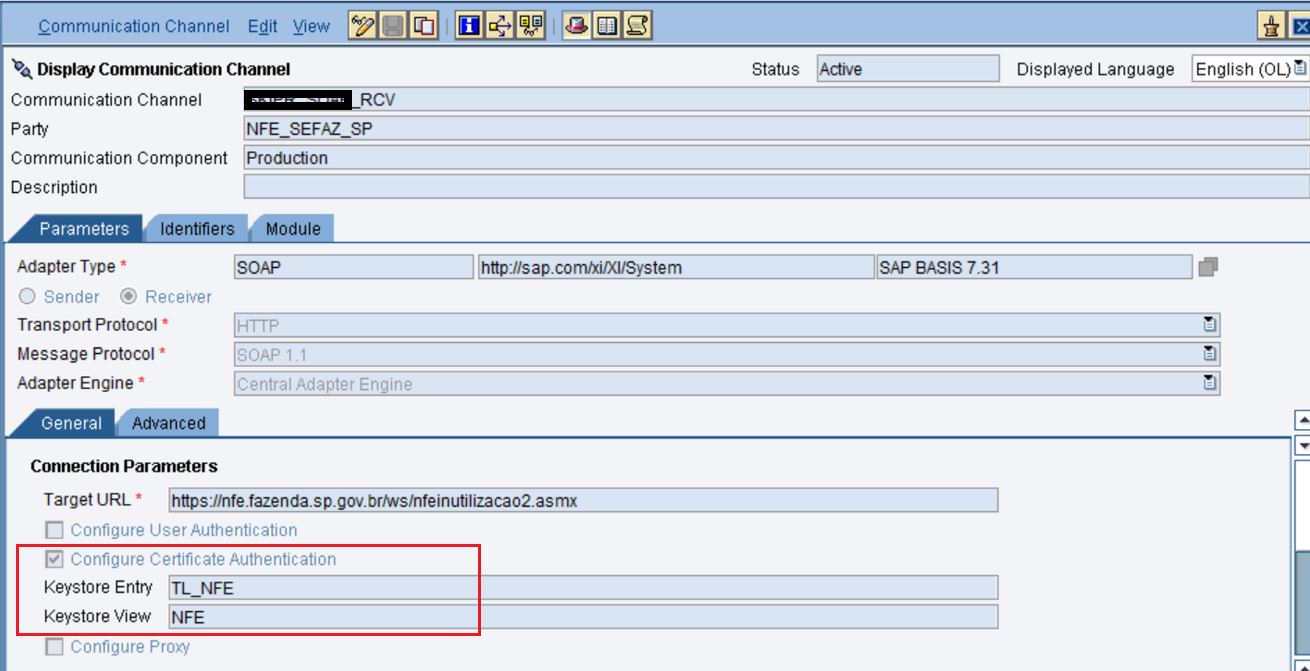
Task: Click the open book documentation toolbar icon
Action: pyautogui.click(x=606, y=26)
